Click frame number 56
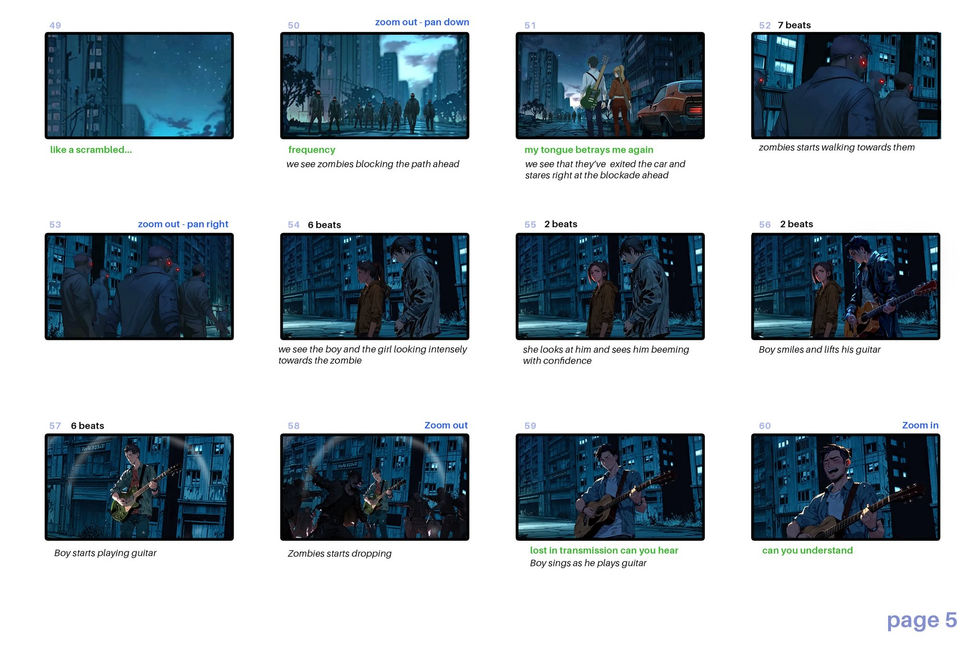Viewport: 980px width, 645px height. (x=765, y=224)
